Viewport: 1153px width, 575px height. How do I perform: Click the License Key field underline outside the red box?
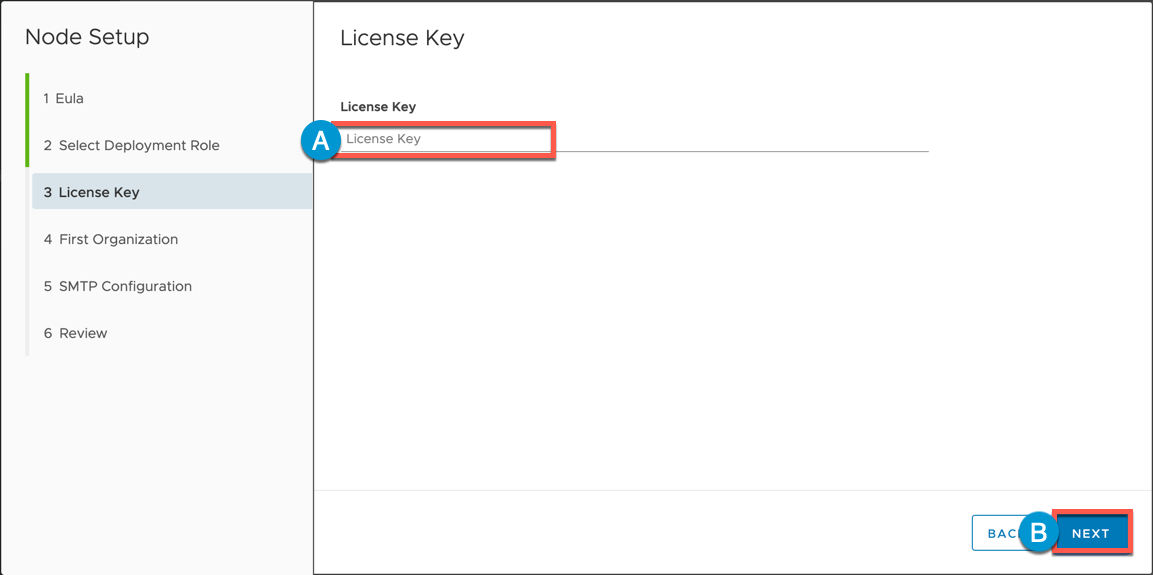point(741,151)
